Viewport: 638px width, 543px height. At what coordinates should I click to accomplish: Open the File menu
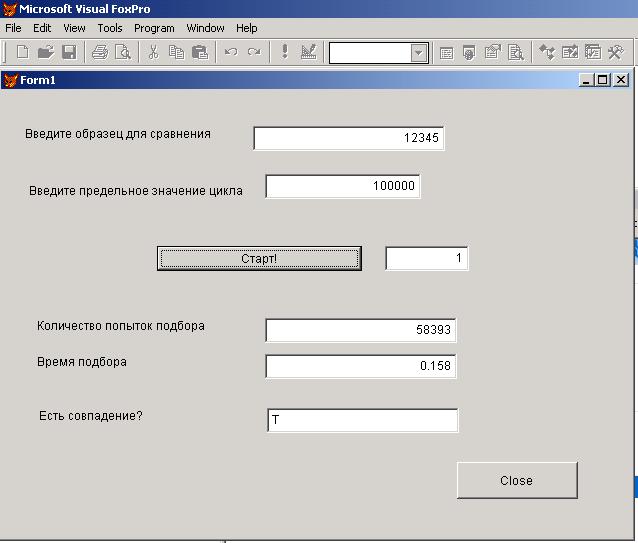pyautogui.click(x=13, y=28)
